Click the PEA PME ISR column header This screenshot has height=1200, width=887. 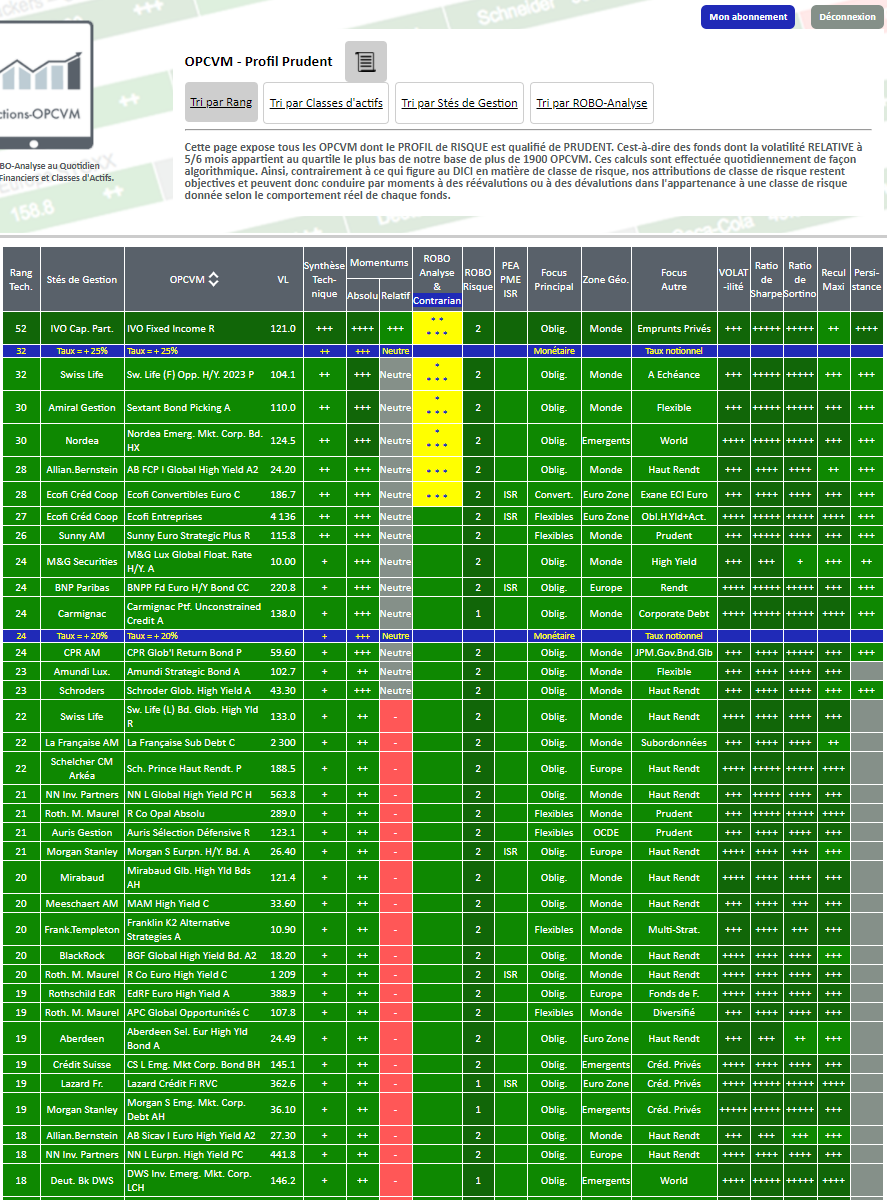511,279
